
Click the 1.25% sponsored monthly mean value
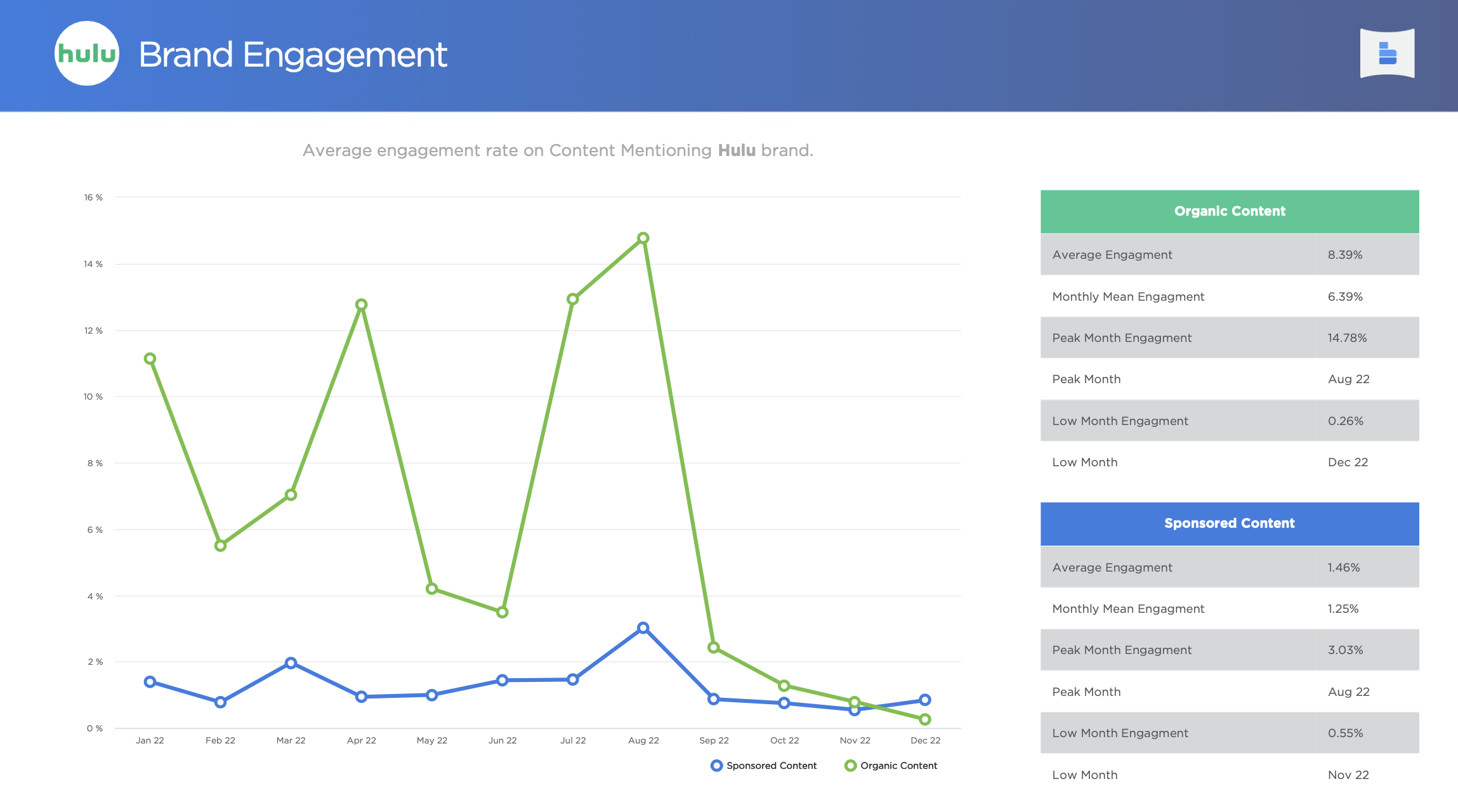(x=1343, y=608)
